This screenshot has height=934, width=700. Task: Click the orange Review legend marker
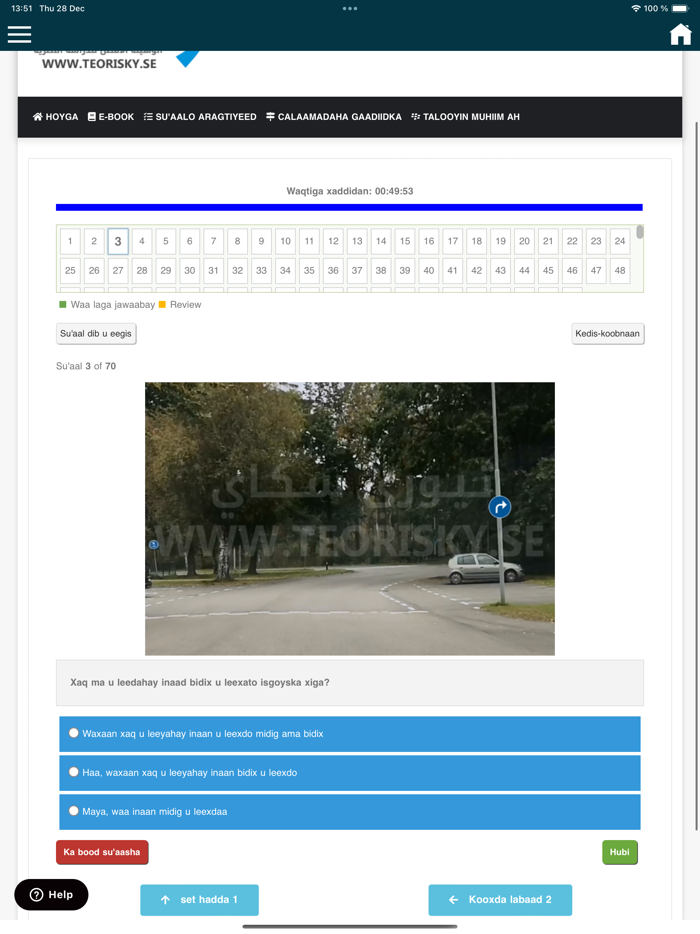tap(162, 304)
